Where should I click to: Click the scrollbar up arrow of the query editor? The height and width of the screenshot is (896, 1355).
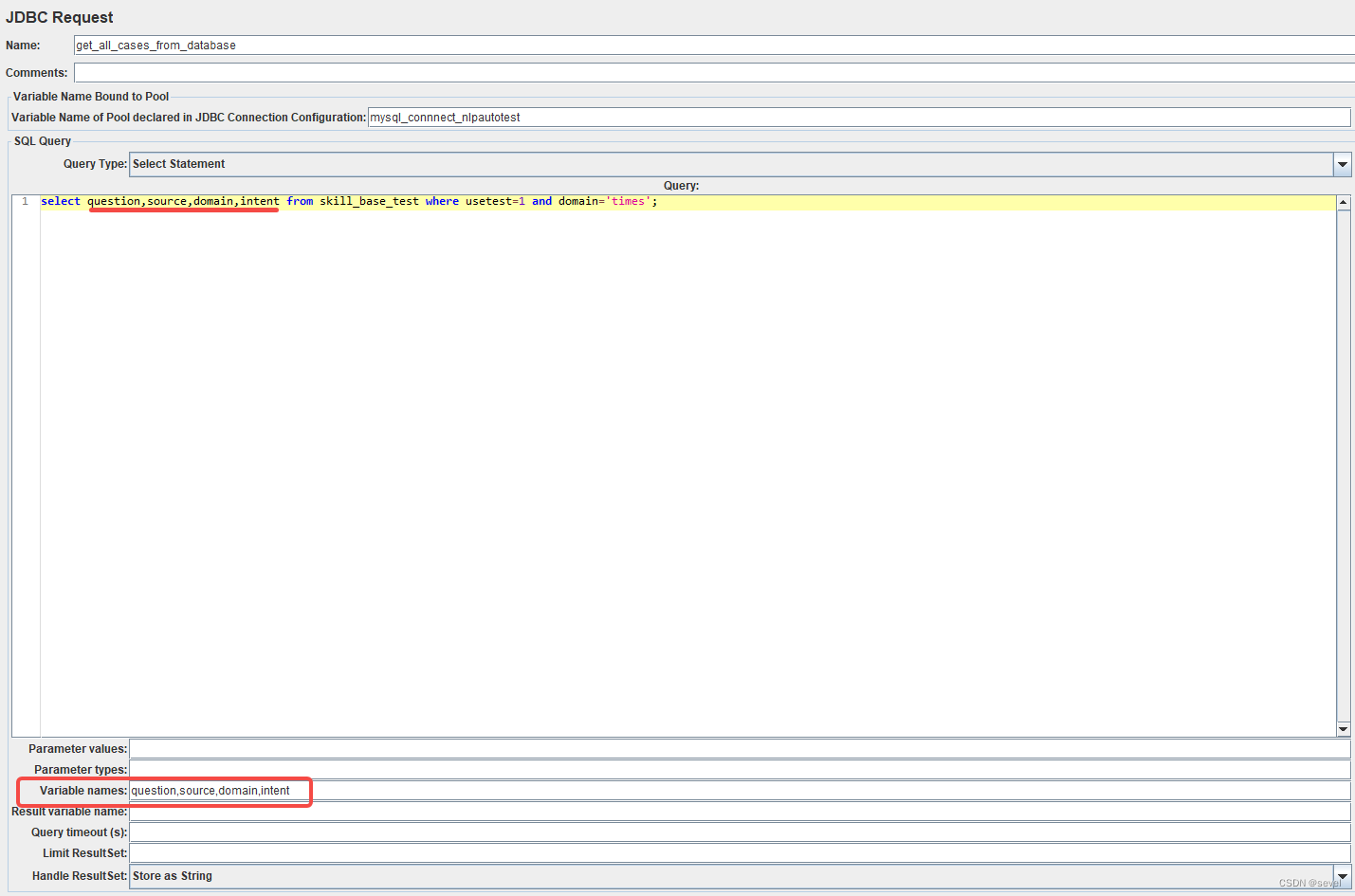[x=1344, y=200]
